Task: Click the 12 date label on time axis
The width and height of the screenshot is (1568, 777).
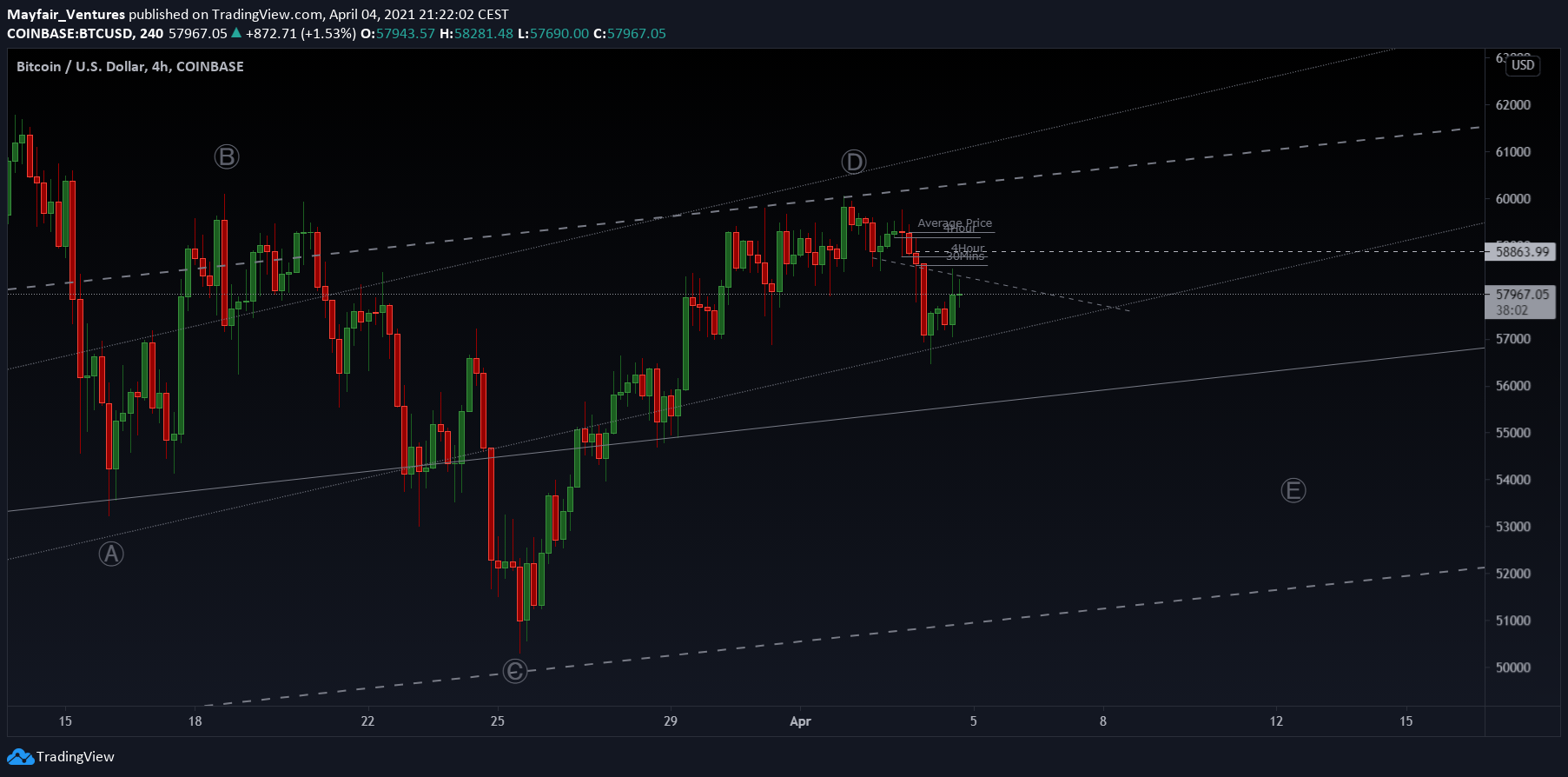Action: click(1276, 721)
